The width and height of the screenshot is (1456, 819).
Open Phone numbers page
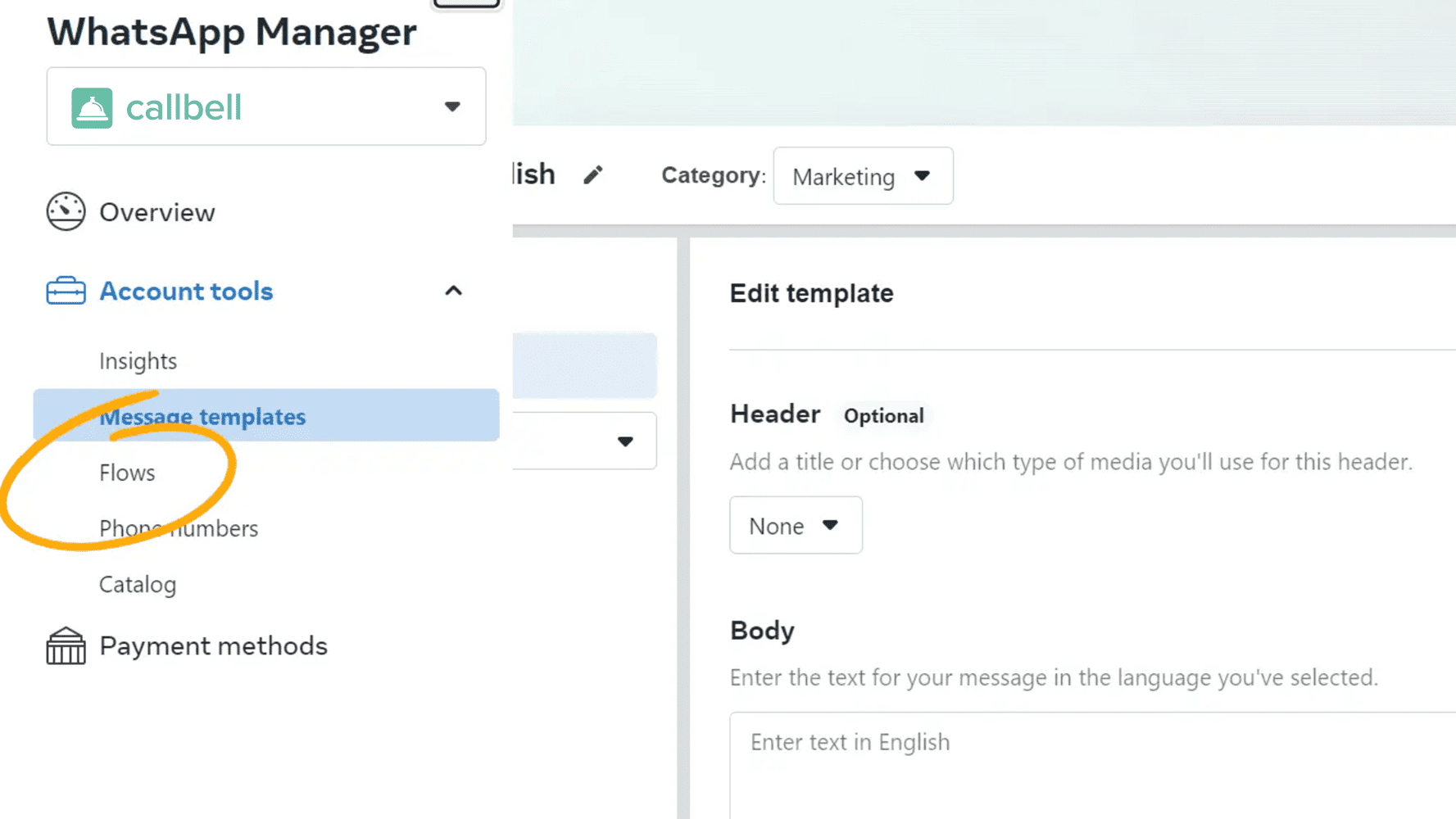[x=179, y=528]
